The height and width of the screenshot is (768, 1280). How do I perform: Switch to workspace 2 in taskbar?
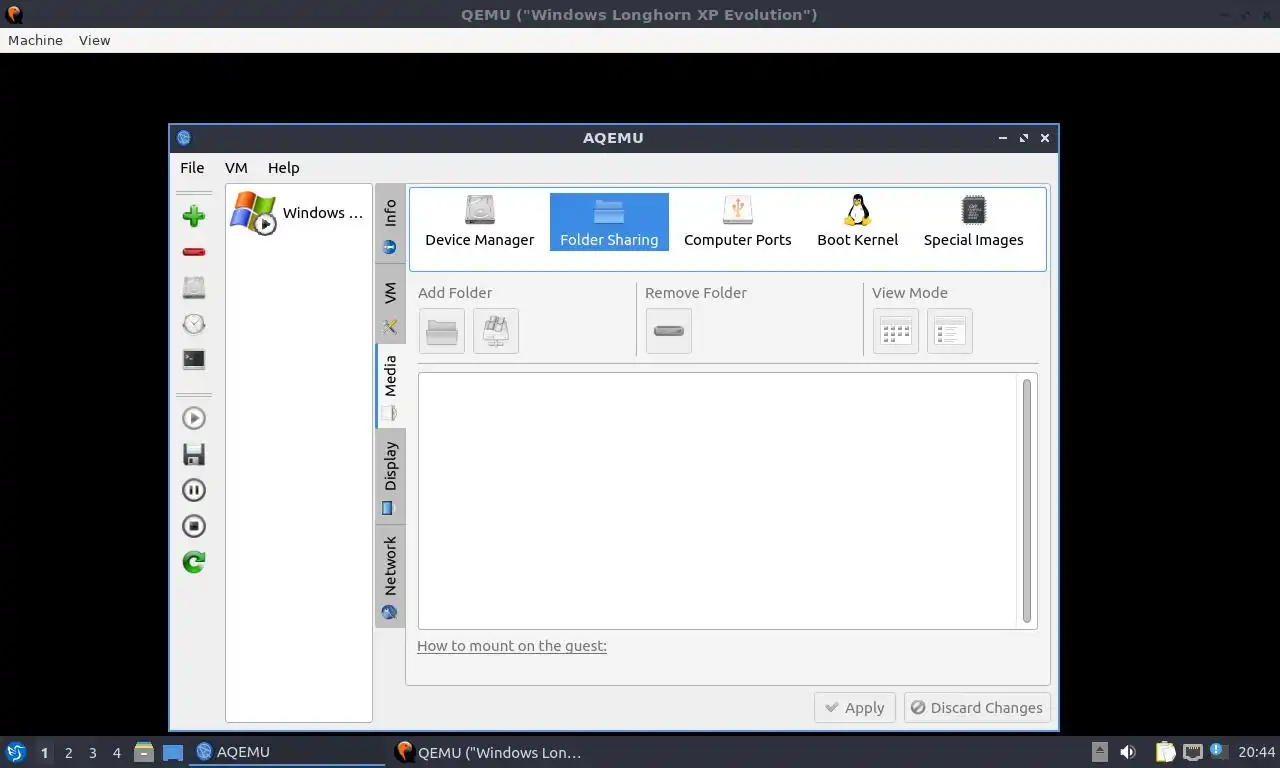point(68,753)
